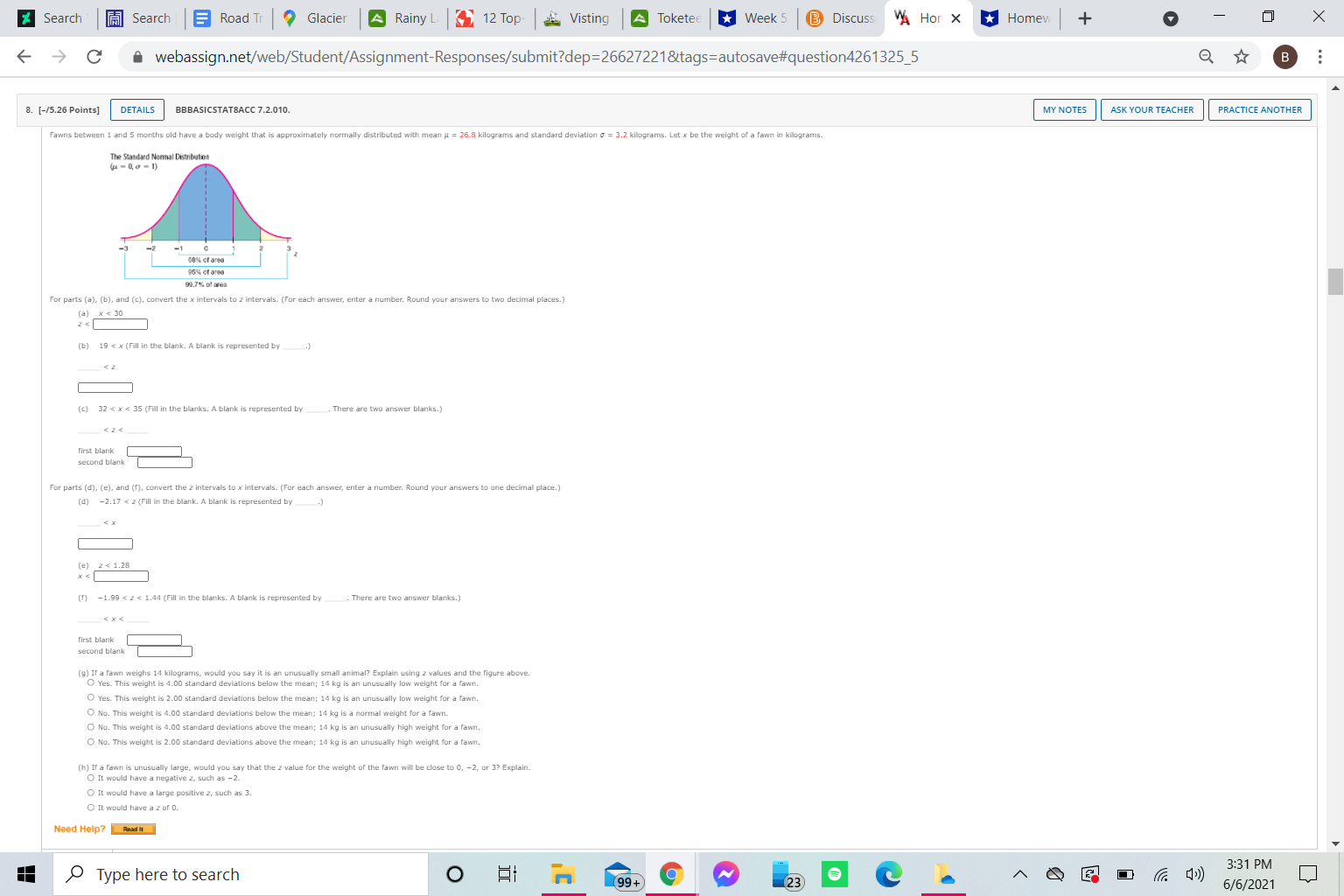Select 'It would have a z of 0' option
Screen dimensions: 1344x896
(x=91, y=808)
